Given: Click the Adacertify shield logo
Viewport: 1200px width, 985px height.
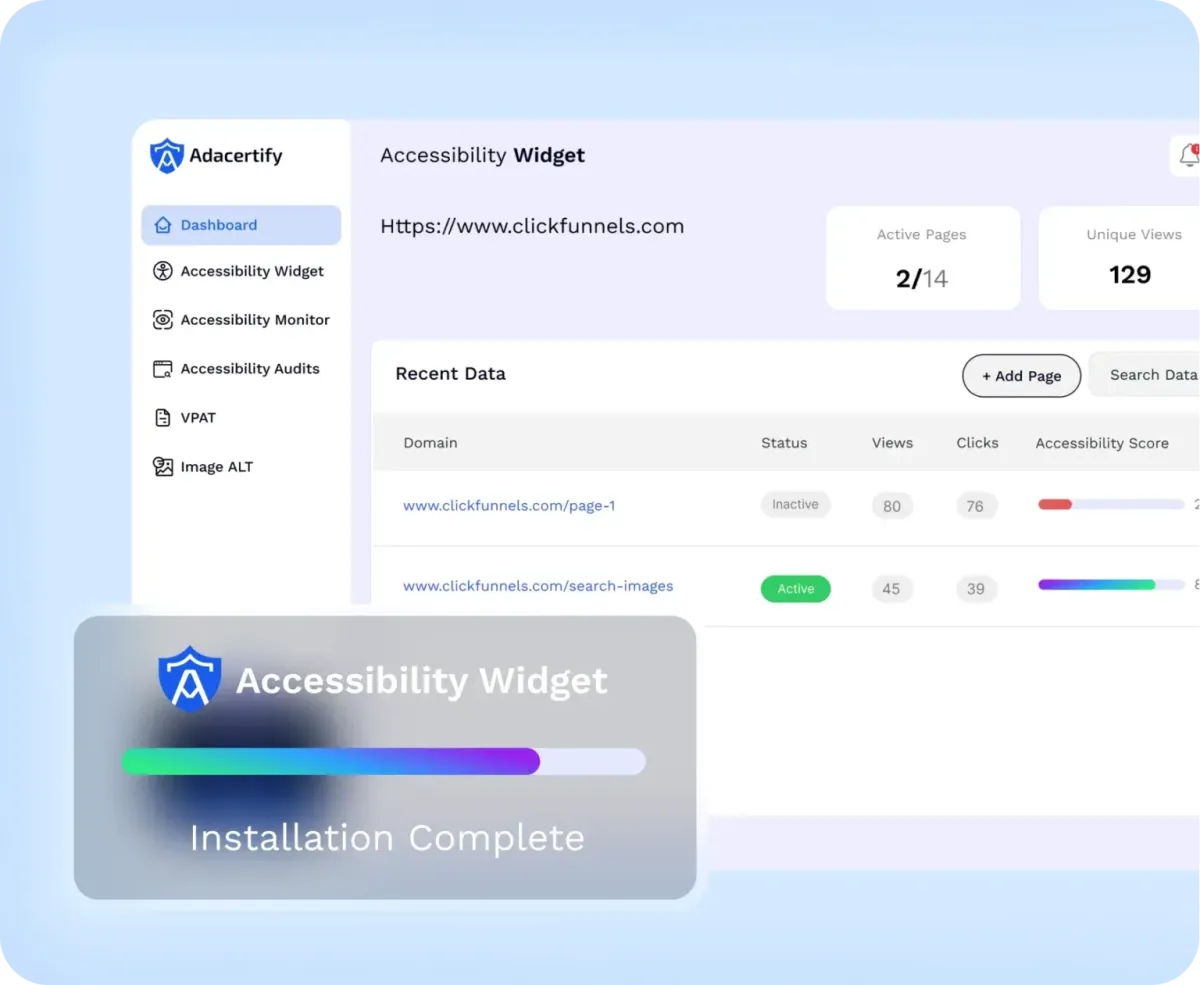Looking at the screenshot, I should 167,156.
